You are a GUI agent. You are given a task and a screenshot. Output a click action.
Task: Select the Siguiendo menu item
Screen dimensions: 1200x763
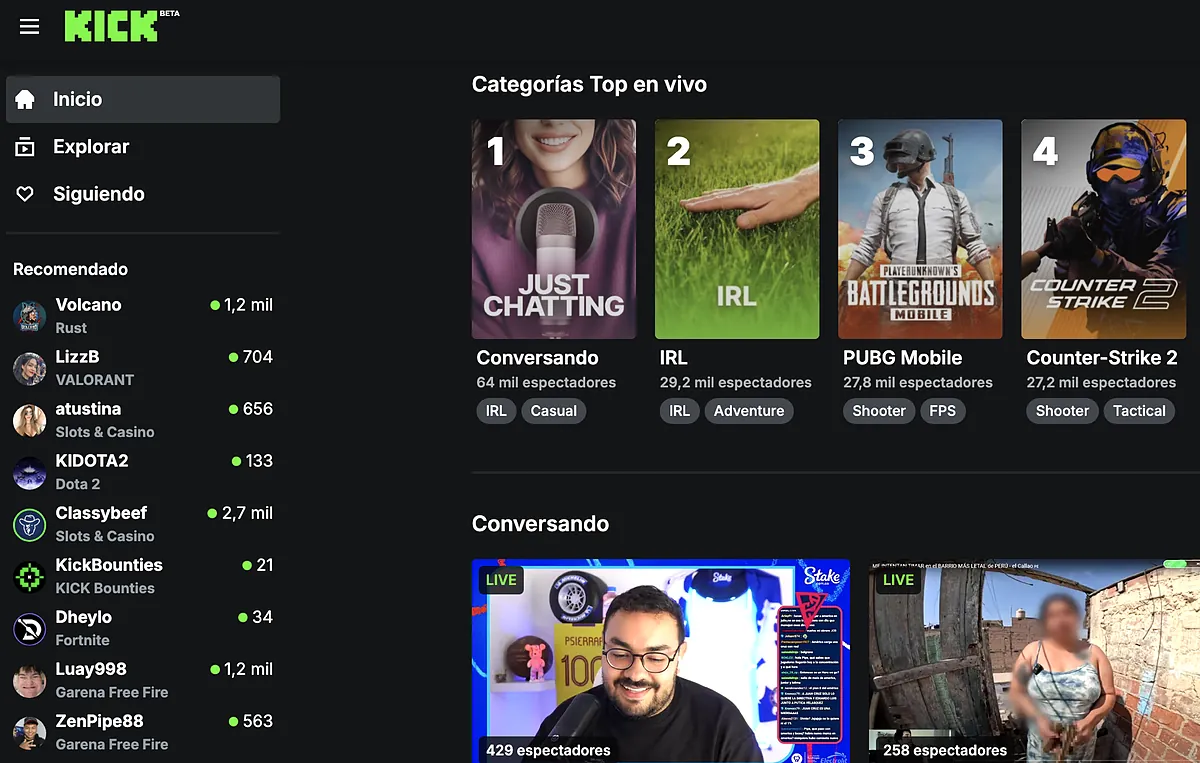pyautogui.click(x=143, y=194)
